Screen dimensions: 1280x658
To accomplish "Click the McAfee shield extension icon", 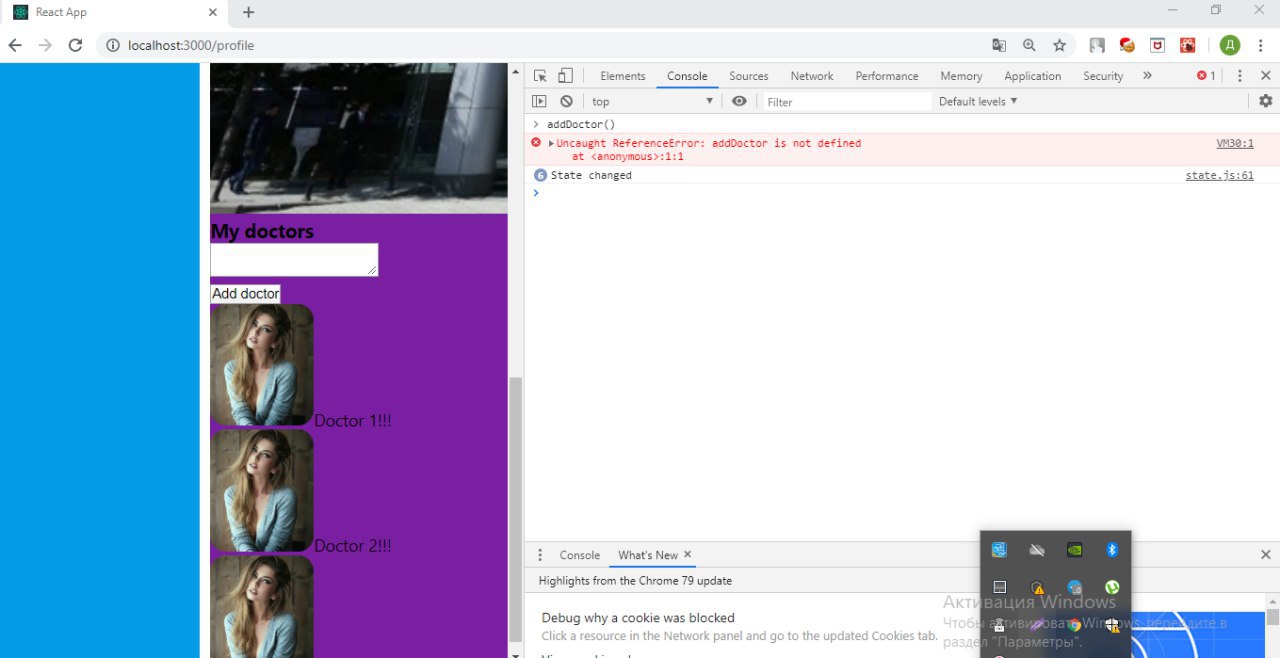I will pyautogui.click(x=1157, y=45).
